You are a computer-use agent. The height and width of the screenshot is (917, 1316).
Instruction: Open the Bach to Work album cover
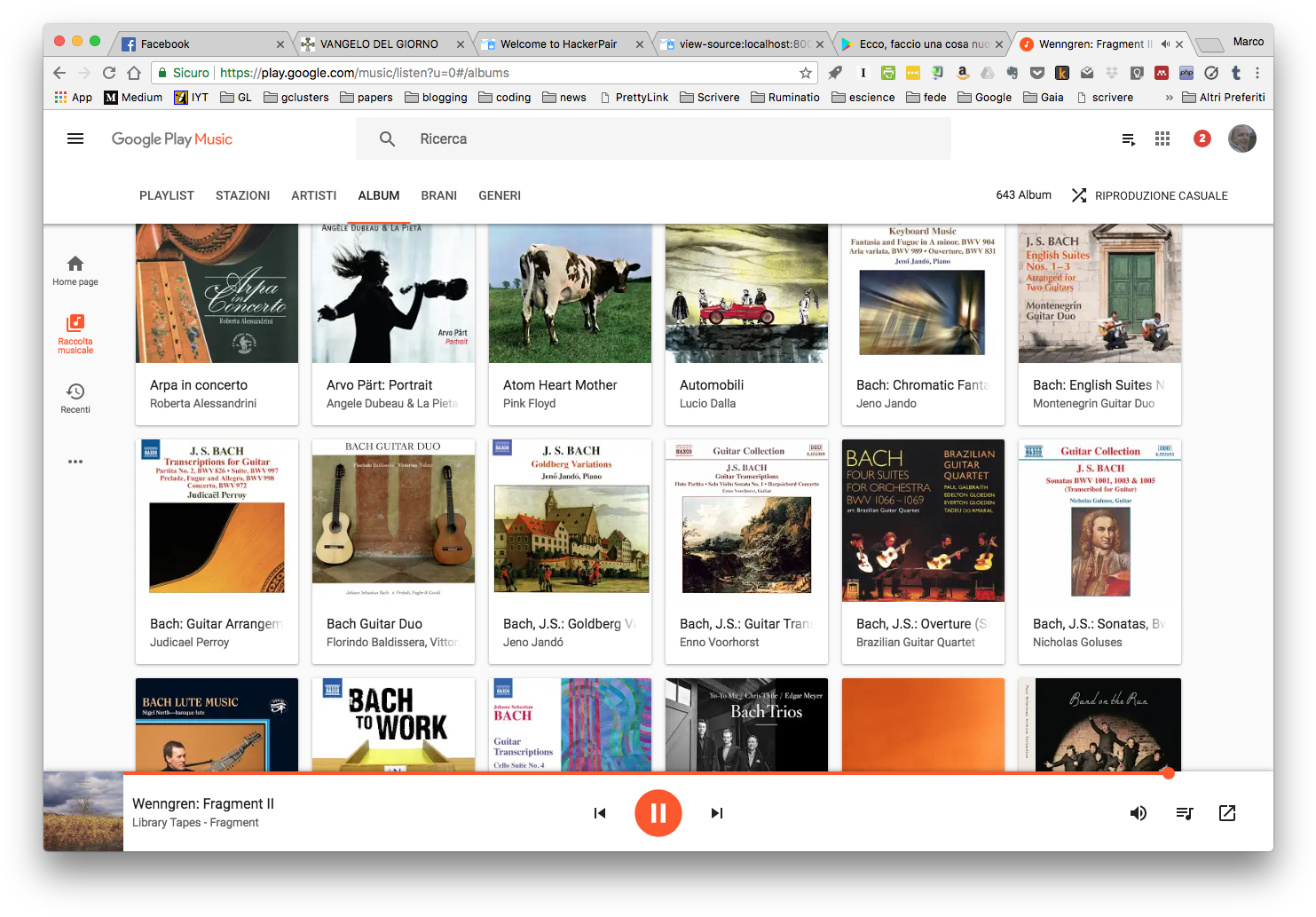tap(393, 724)
